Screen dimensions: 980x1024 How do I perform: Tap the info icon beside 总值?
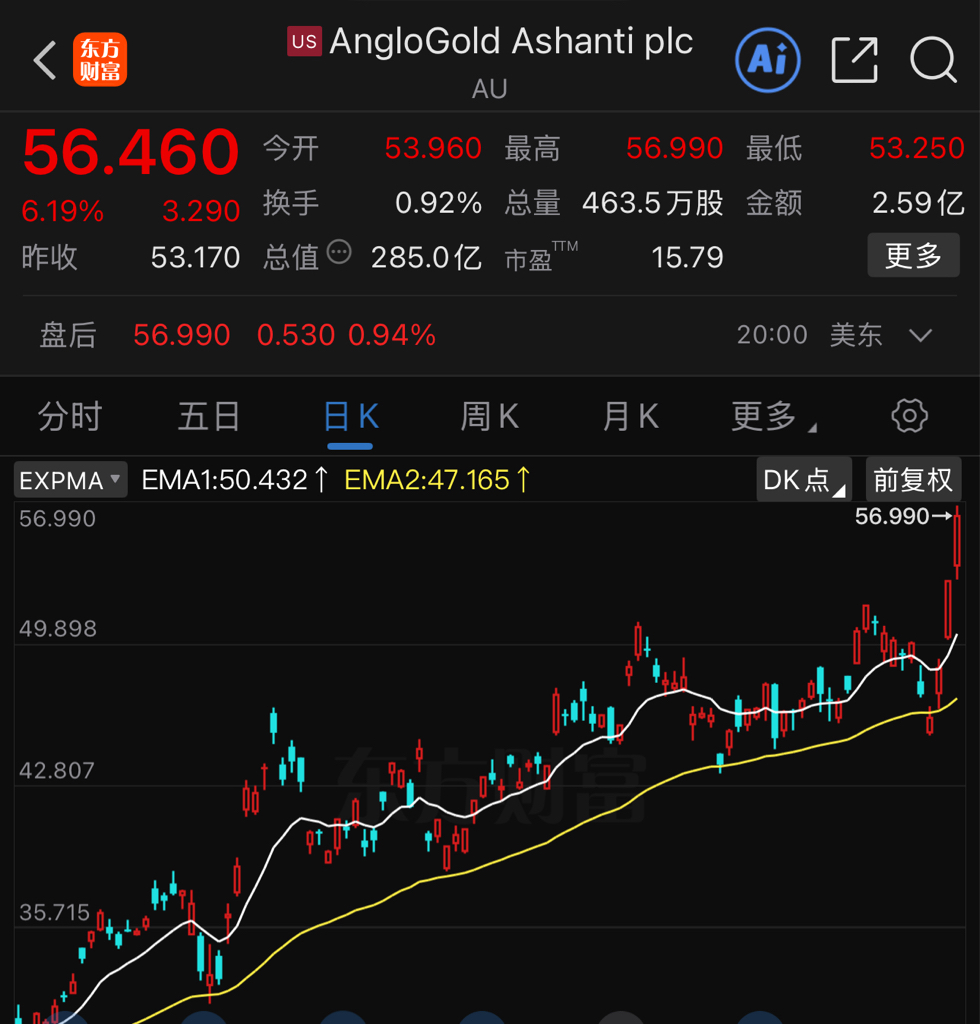(339, 252)
